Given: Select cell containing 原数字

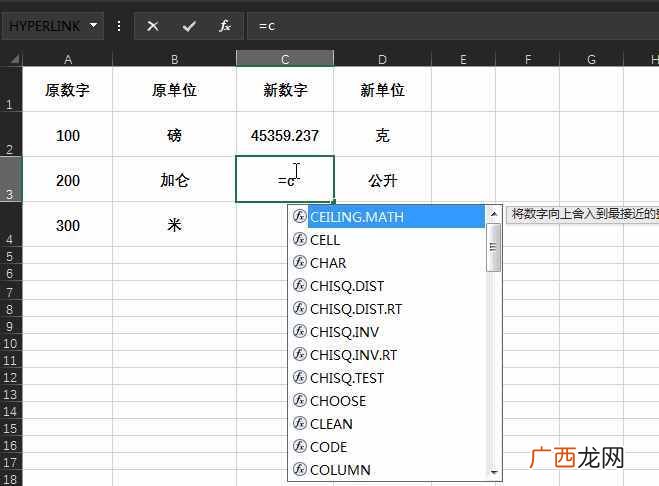Looking at the screenshot, I should tap(68, 90).
